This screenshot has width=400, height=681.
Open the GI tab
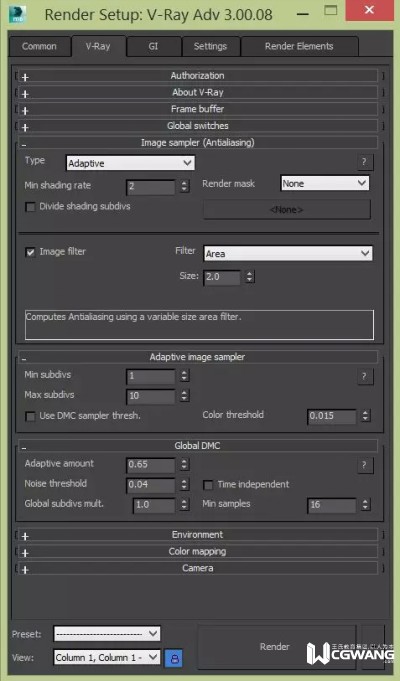coord(153,46)
